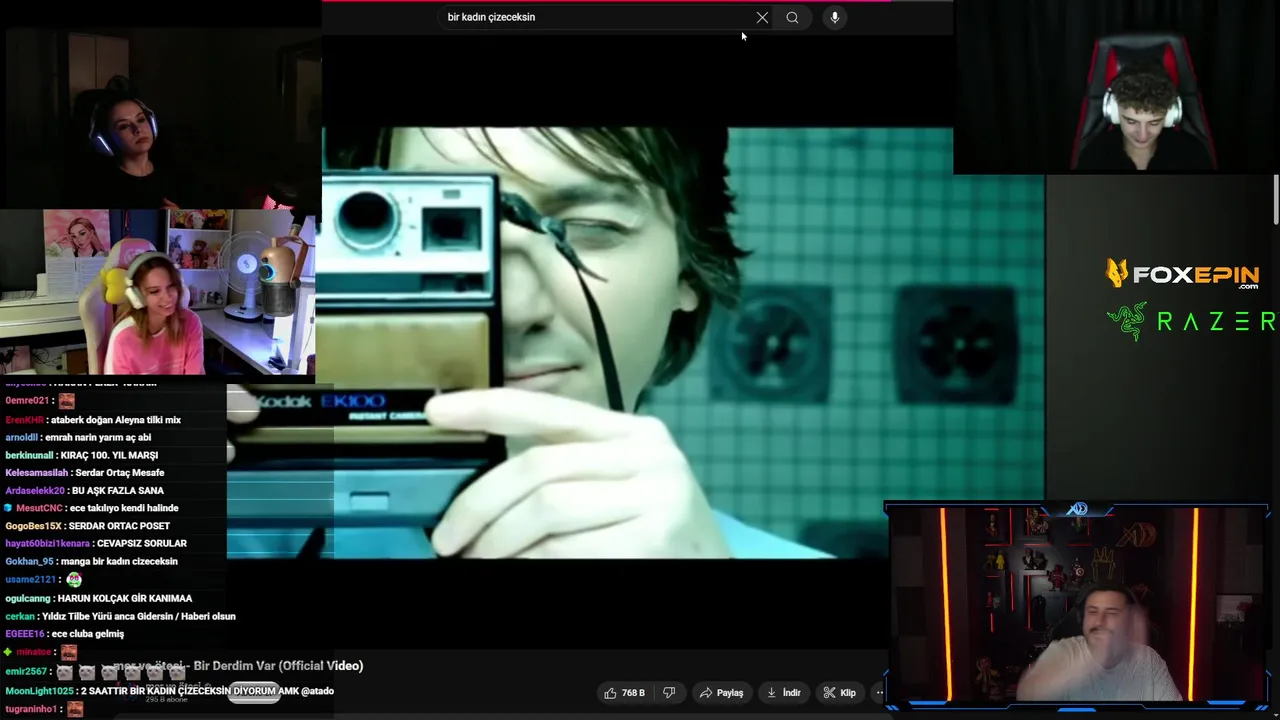This screenshot has height=720, width=1280.
Task: Click the emote next to minatoe
Action: pyautogui.click(x=69, y=652)
